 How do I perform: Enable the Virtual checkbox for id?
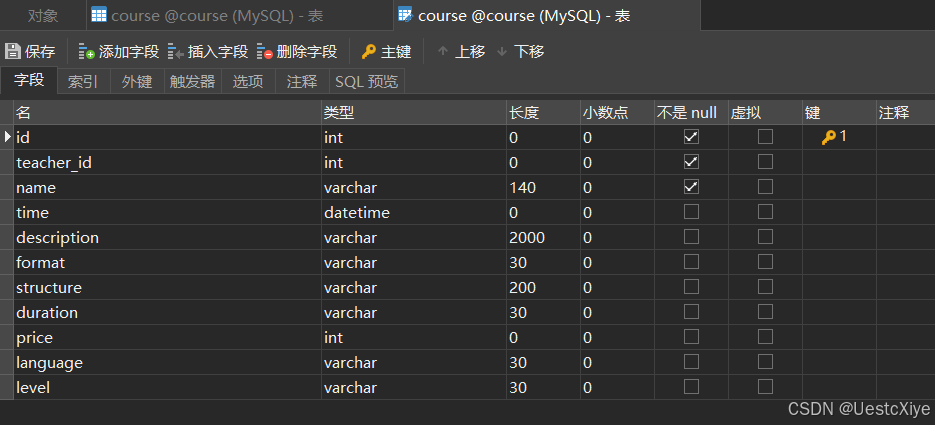[766, 137]
